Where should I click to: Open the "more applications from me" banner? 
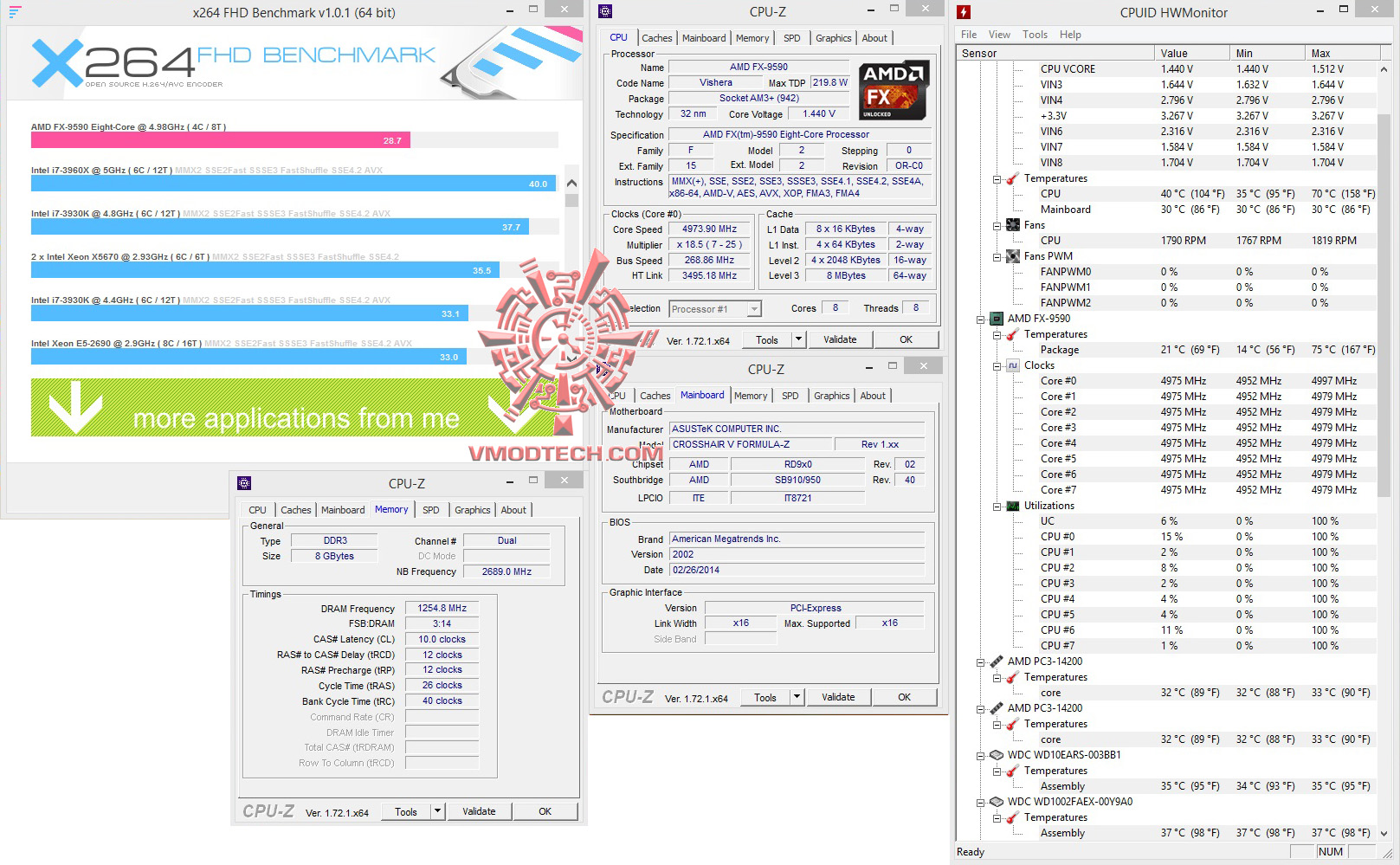[294, 407]
